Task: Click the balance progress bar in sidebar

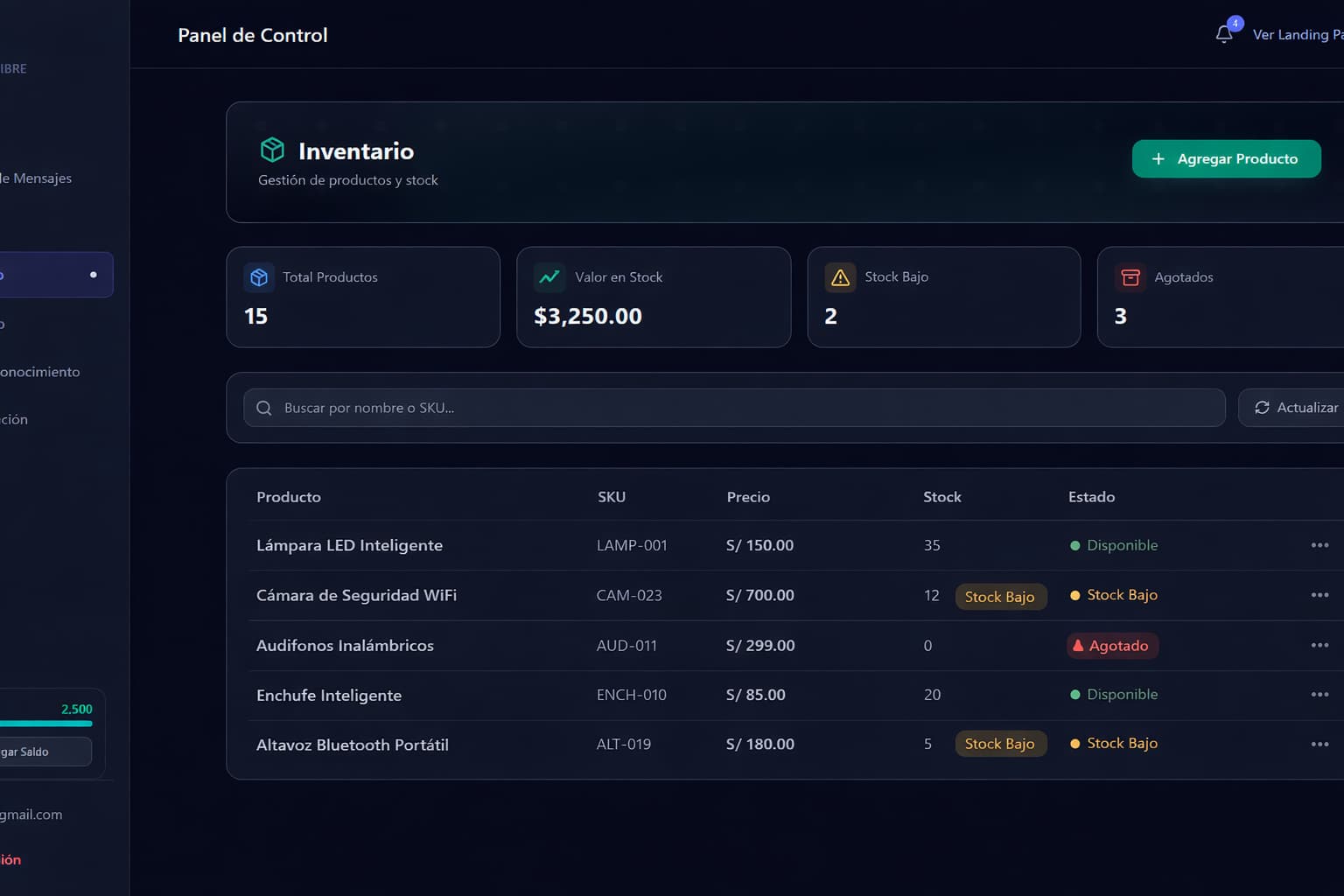Action: click(x=45, y=724)
